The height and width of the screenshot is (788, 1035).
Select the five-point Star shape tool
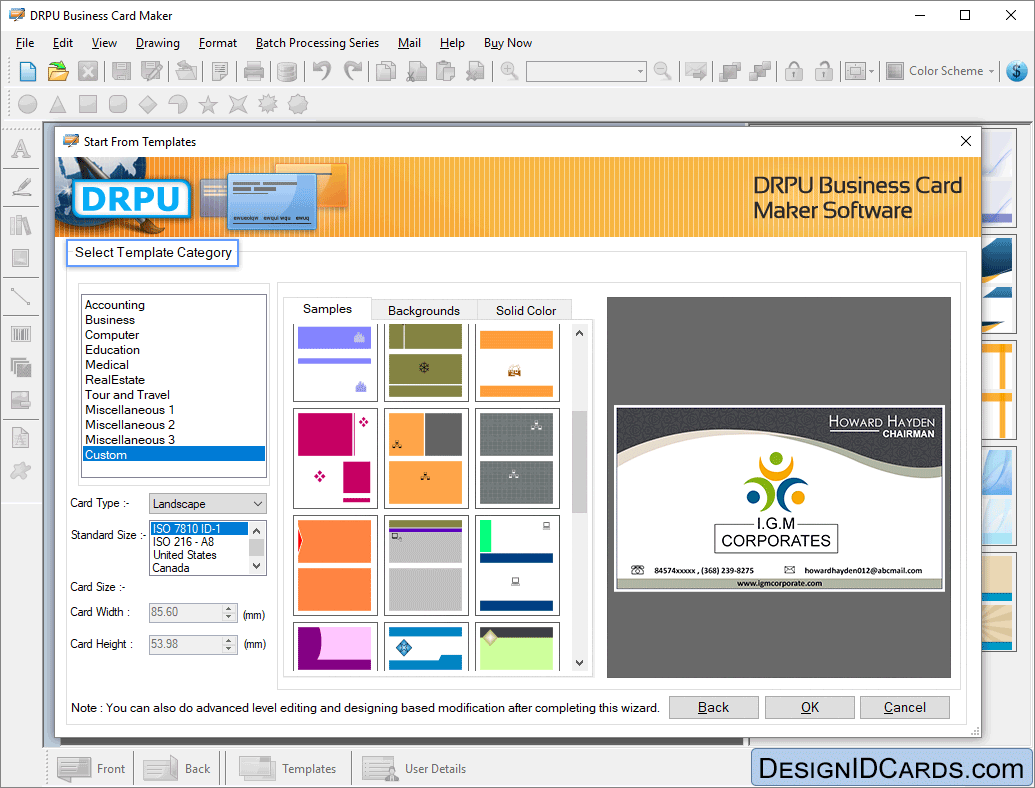click(x=208, y=104)
